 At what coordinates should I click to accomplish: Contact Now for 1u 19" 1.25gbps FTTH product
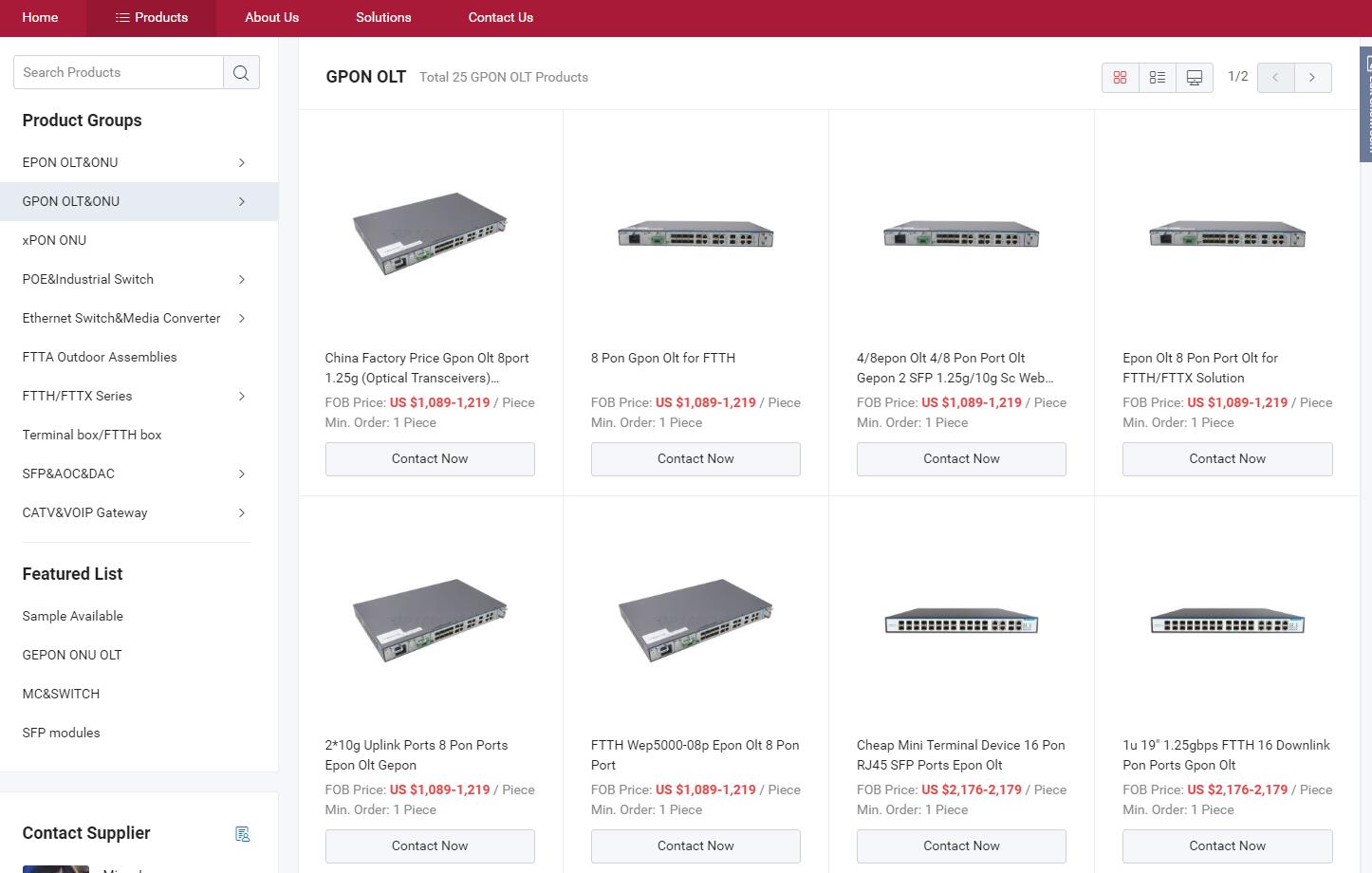click(x=1228, y=845)
